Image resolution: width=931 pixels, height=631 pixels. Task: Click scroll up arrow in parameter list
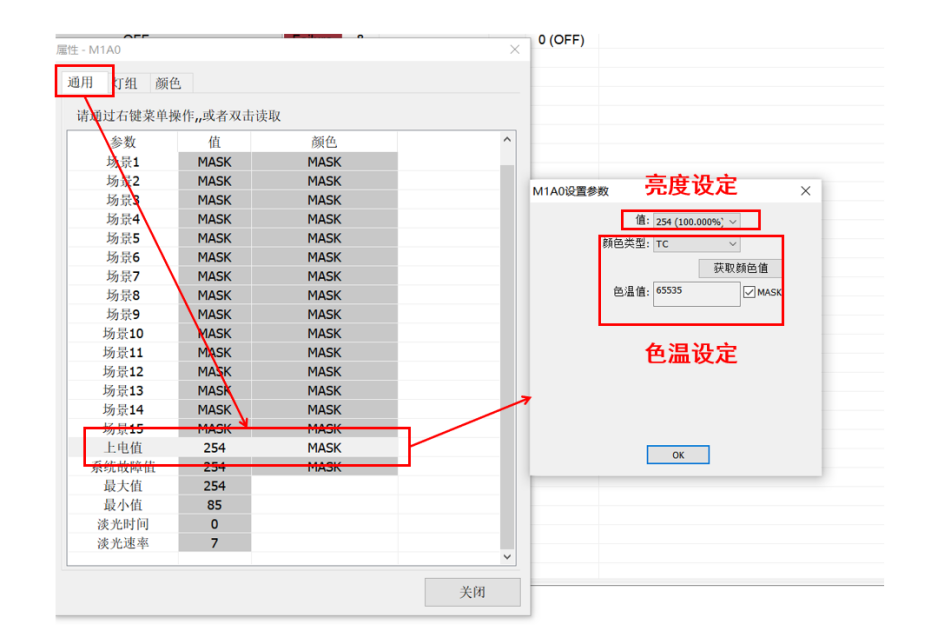[x=507, y=141]
